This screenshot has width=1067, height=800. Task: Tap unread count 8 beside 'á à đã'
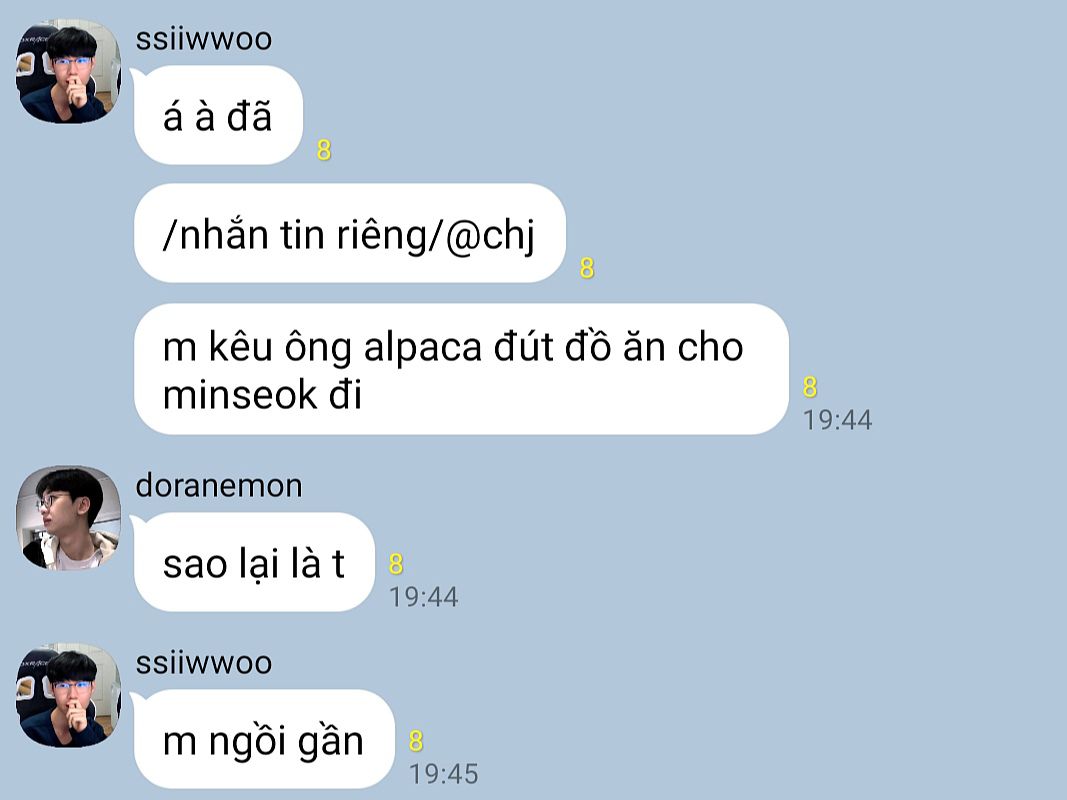pos(324,150)
